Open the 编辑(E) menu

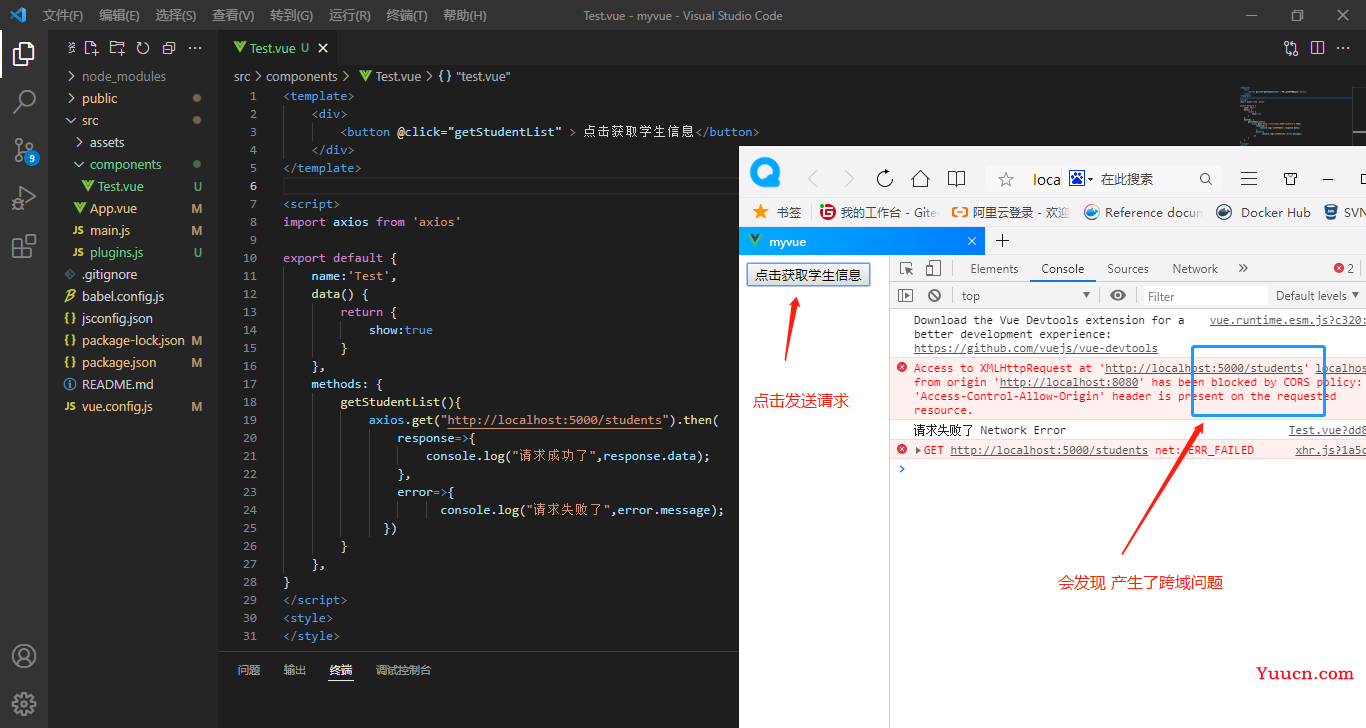click(x=120, y=16)
